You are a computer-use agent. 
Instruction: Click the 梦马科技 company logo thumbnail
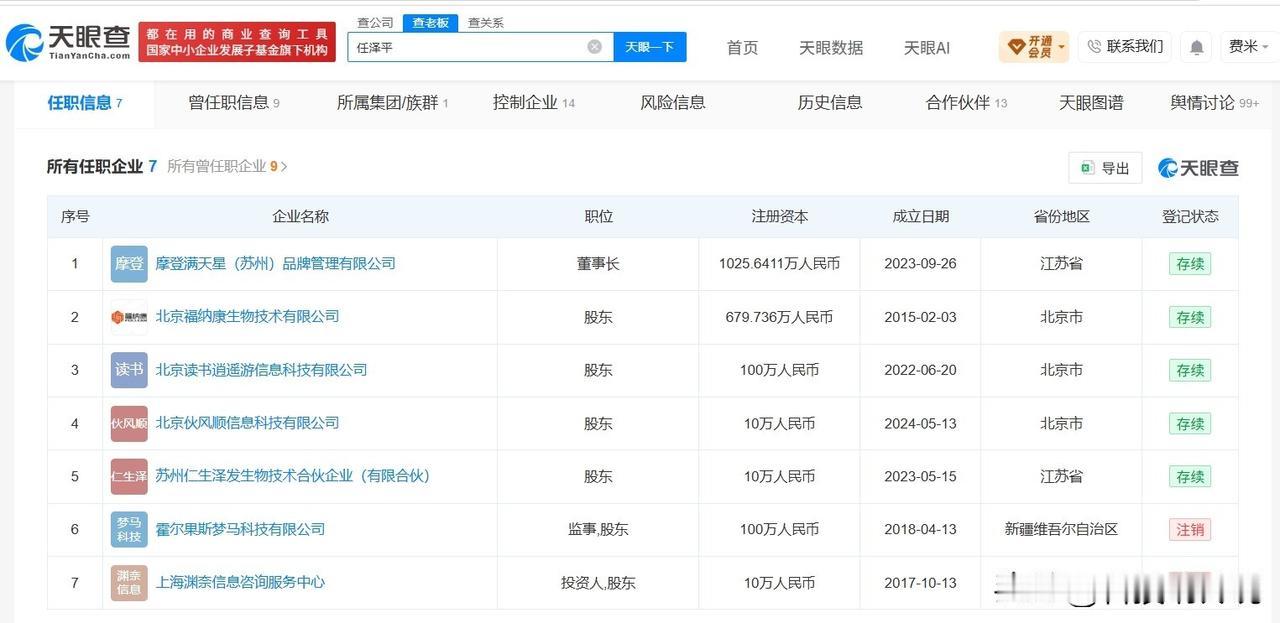tap(129, 529)
